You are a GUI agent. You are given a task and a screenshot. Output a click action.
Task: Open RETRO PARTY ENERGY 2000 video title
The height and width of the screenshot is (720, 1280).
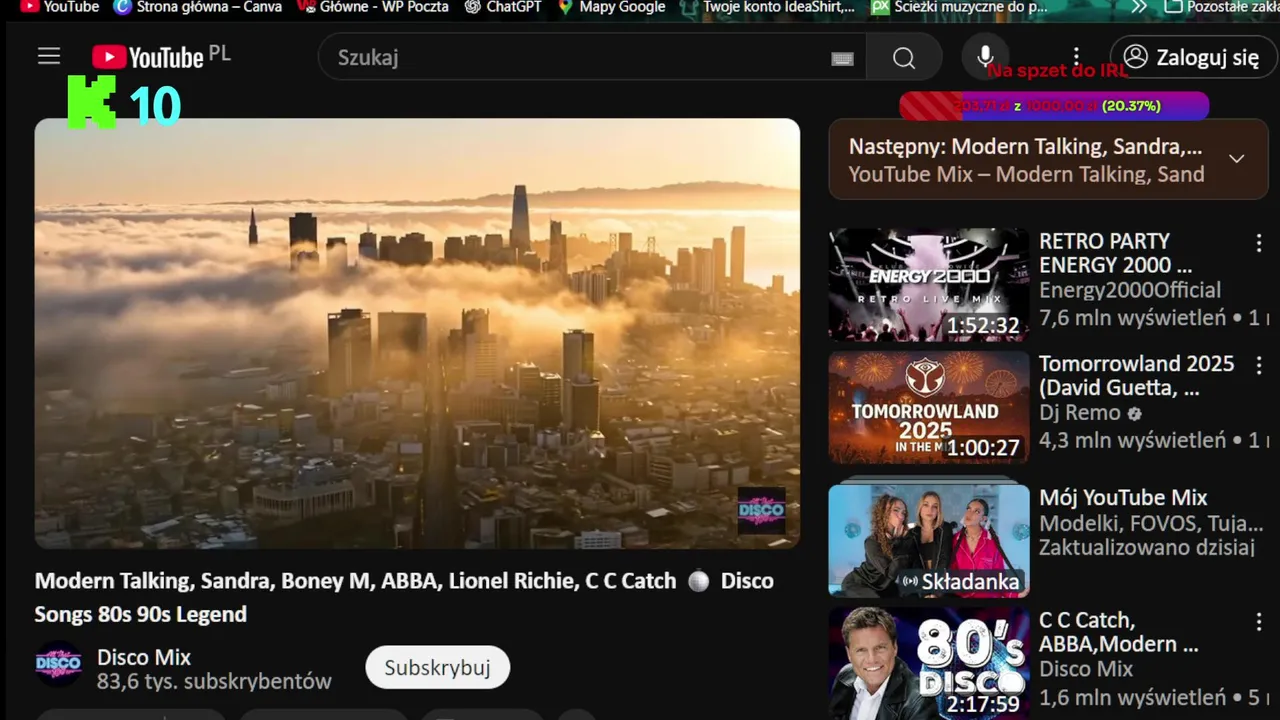pyautogui.click(x=1116, y=253)
